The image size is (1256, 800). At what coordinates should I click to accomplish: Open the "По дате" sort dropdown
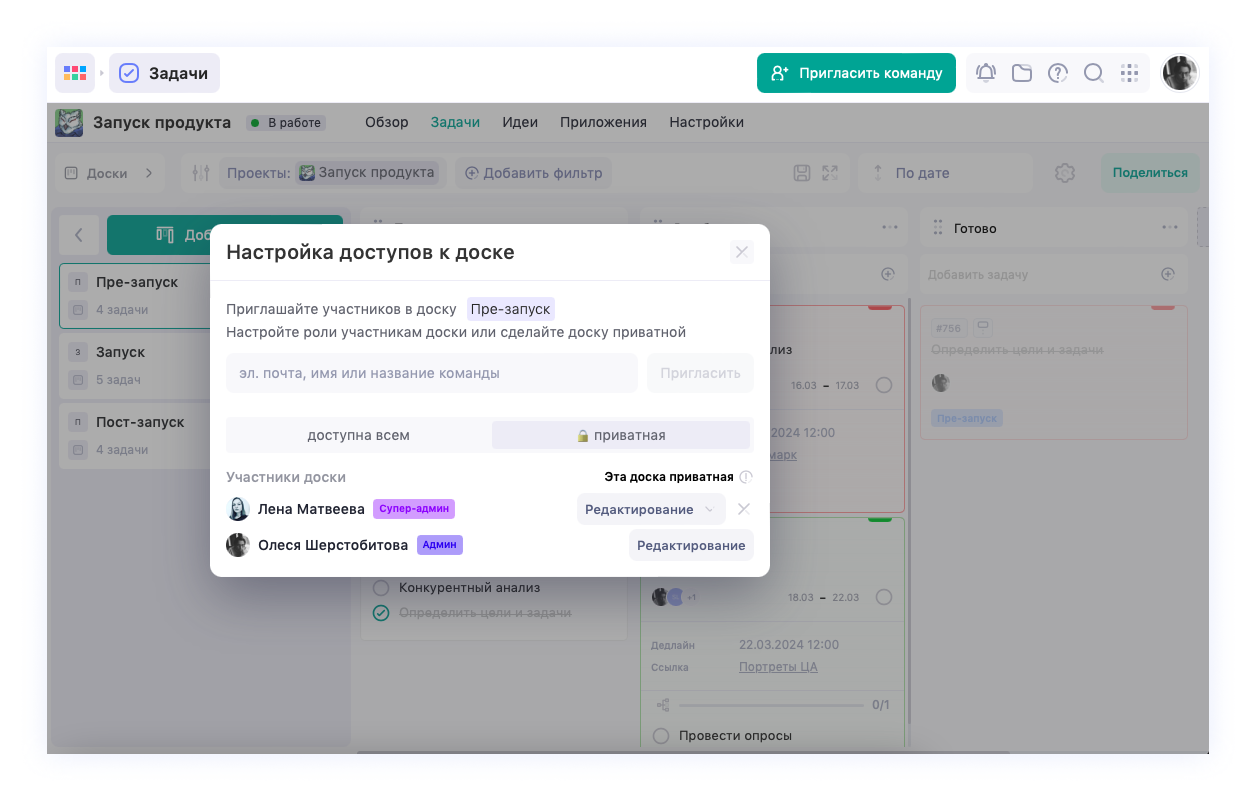point(945,173)
